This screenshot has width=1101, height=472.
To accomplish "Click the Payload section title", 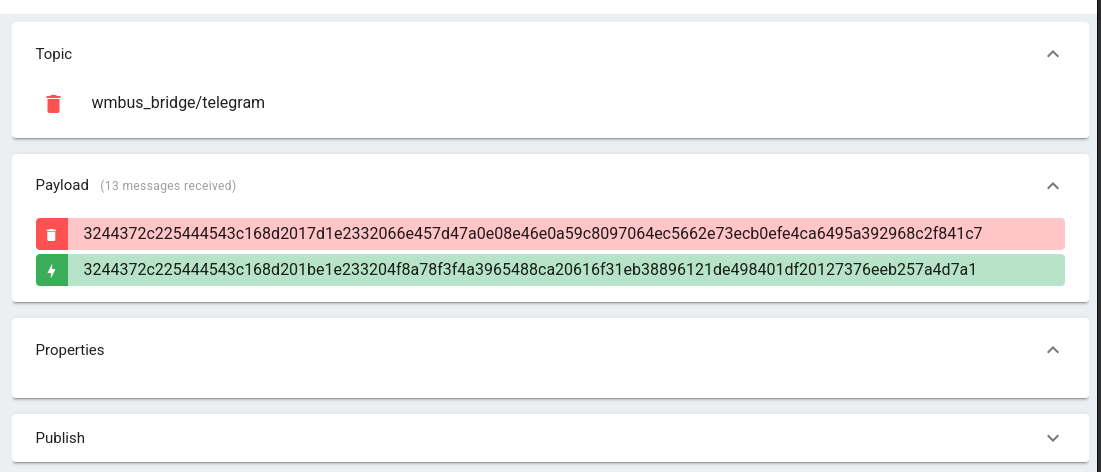I will click(x=62, y=185).
